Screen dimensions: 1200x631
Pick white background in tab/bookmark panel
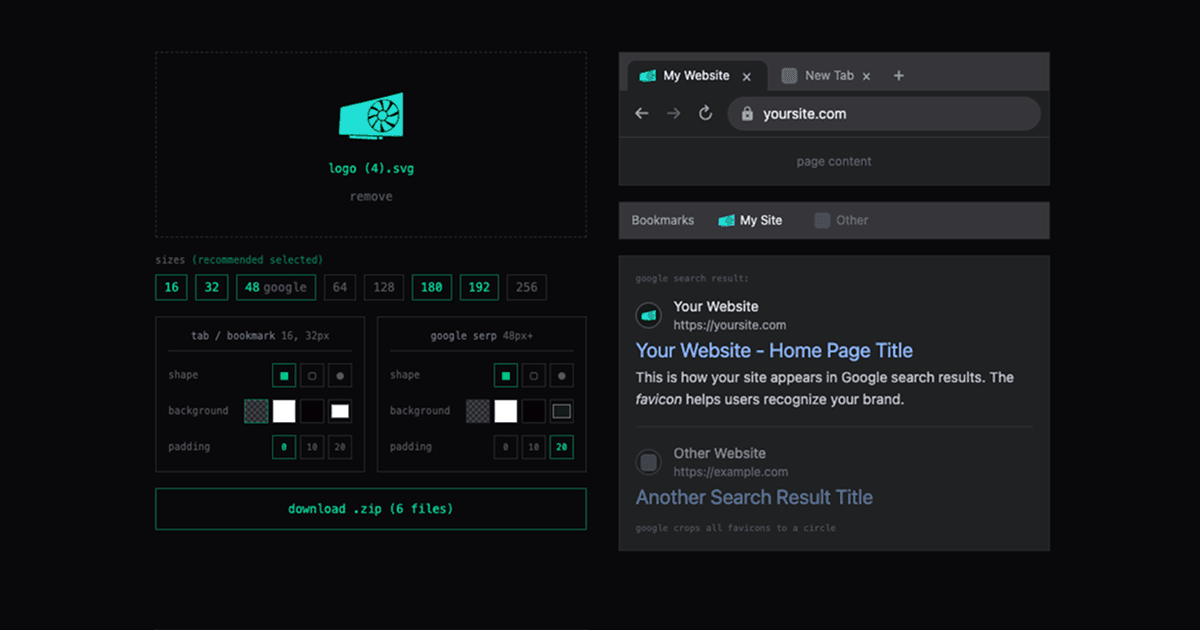pyautogui.click(x=284, y=411)
